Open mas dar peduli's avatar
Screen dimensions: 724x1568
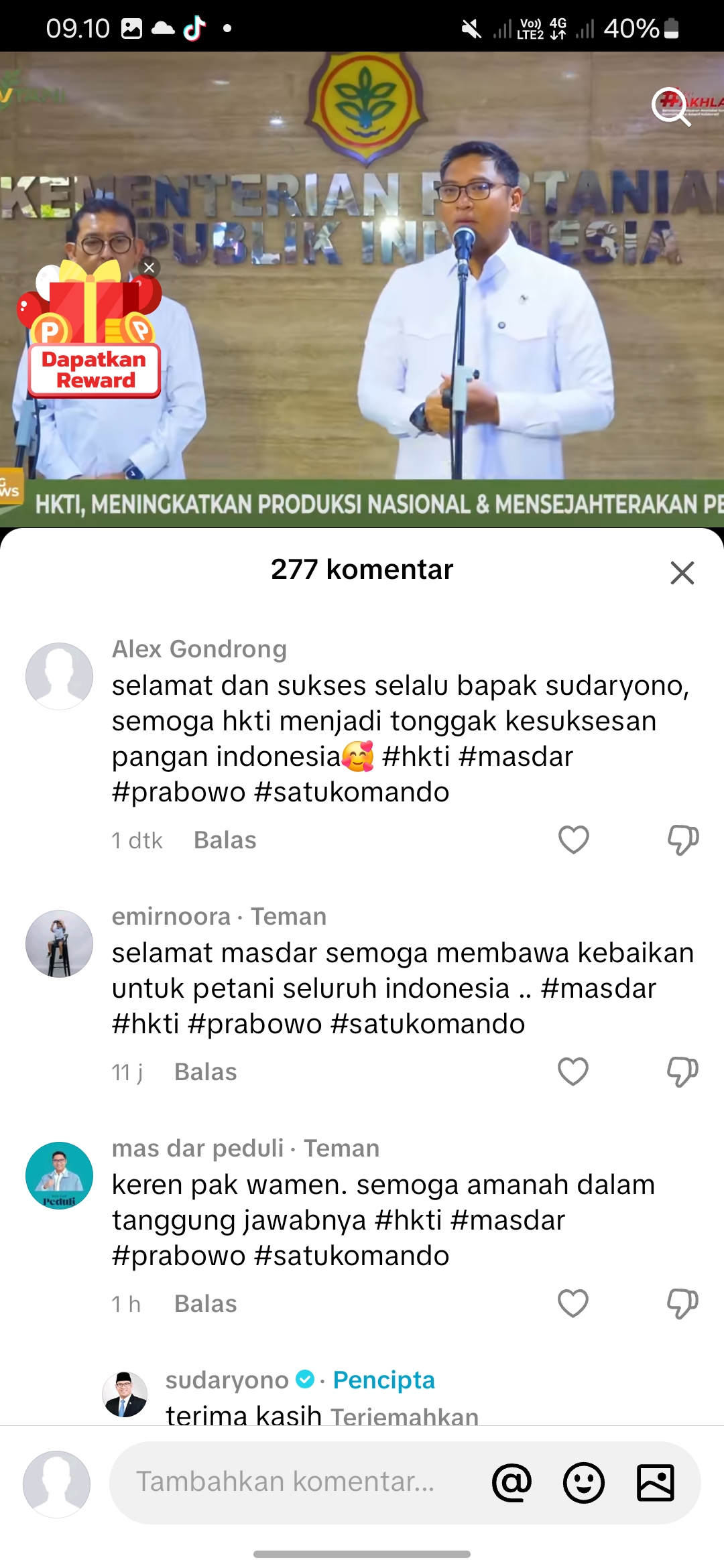point(59,1175)
